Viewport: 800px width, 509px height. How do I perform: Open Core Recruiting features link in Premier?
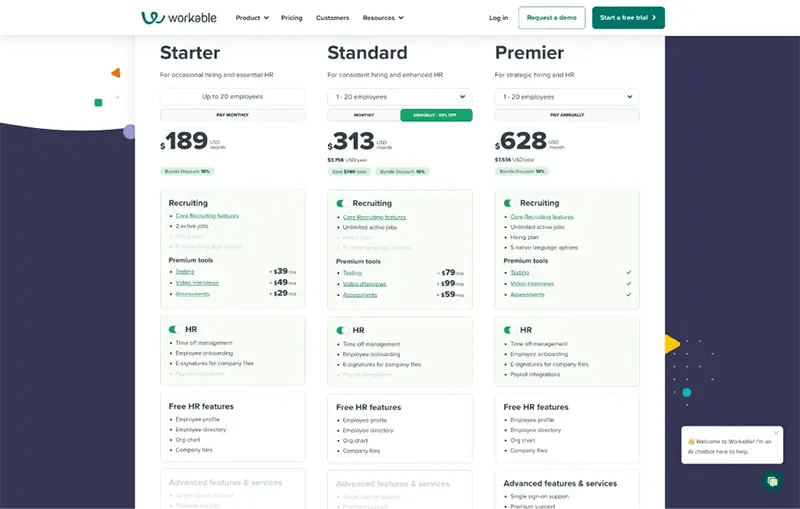click(542, 217)
